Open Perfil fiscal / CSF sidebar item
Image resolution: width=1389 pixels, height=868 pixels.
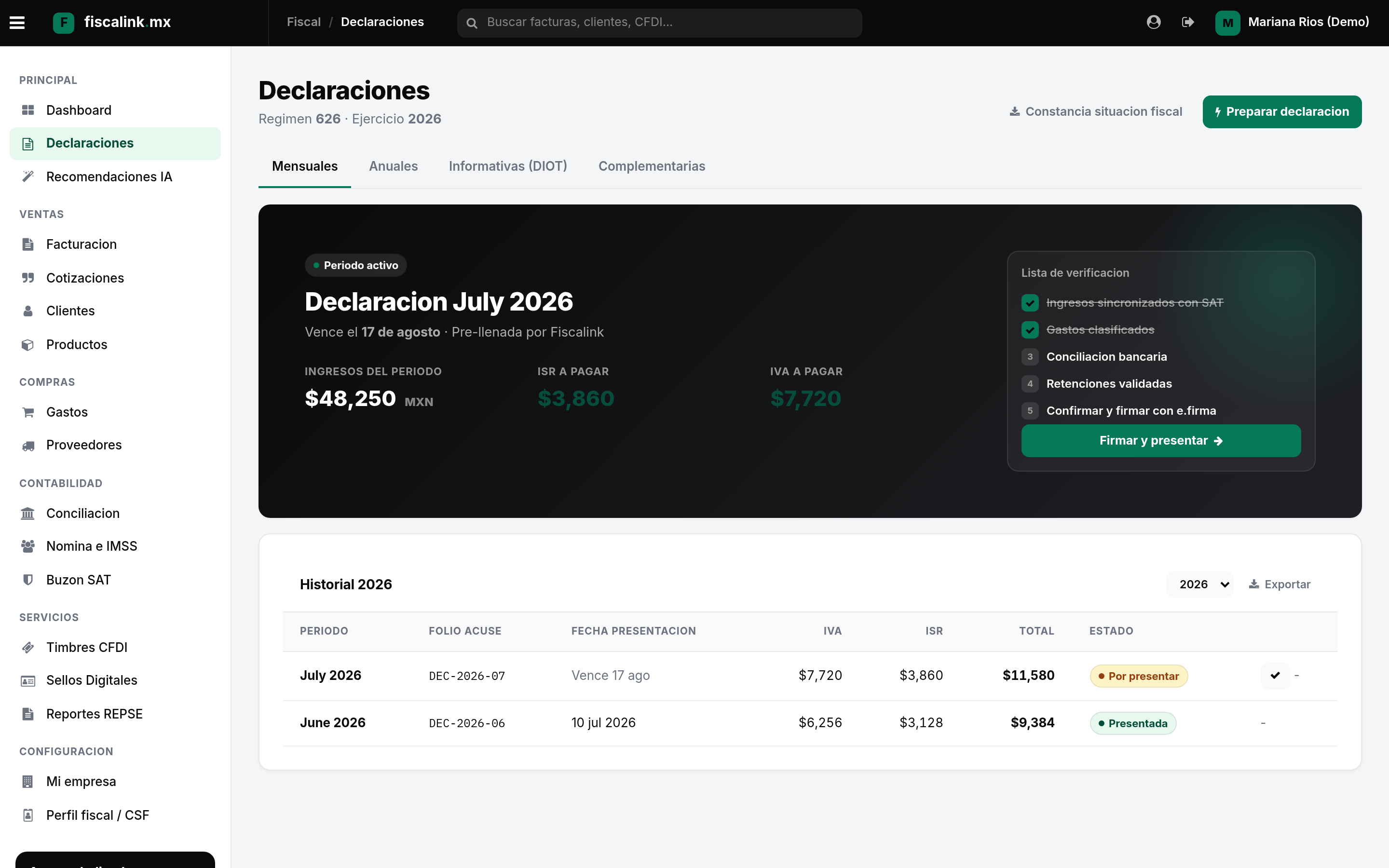115,815
